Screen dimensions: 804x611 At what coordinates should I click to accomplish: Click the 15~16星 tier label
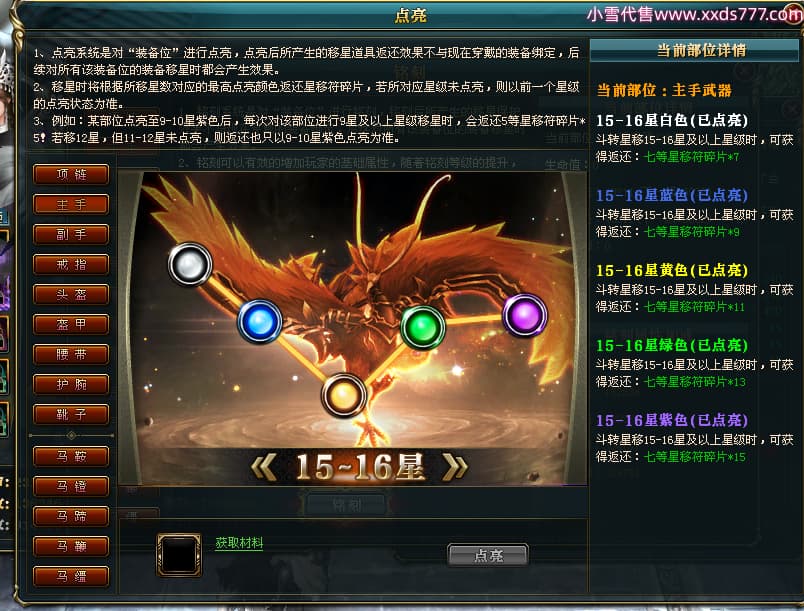tap(360, 467)
